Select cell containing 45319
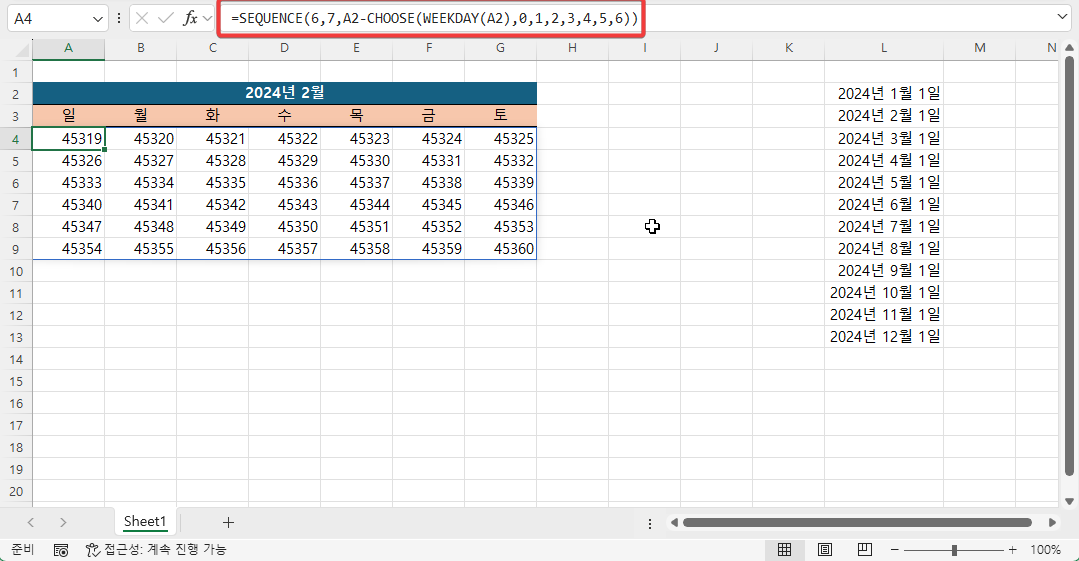 (x=68, y=138)
